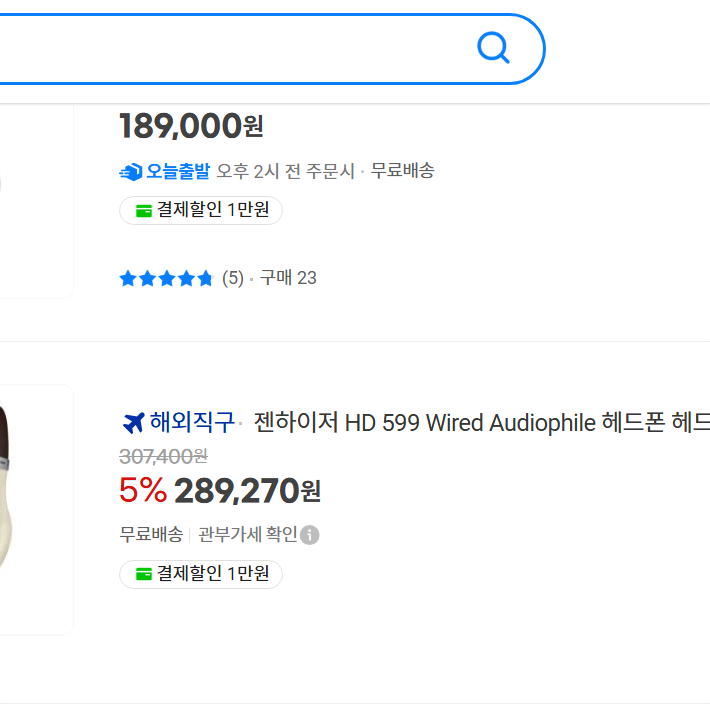Click the 구매 23 purchase count
The height and width of the screenshot is (710, 710).
click(x=288, y=278)
